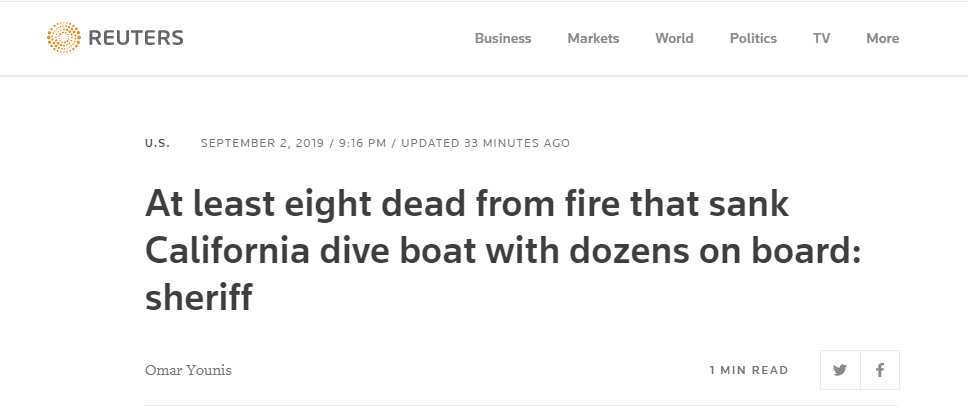The height and width of the screenshot is (407, 968).
Task: Share the article on Facebook
Action: coord(880,370)
